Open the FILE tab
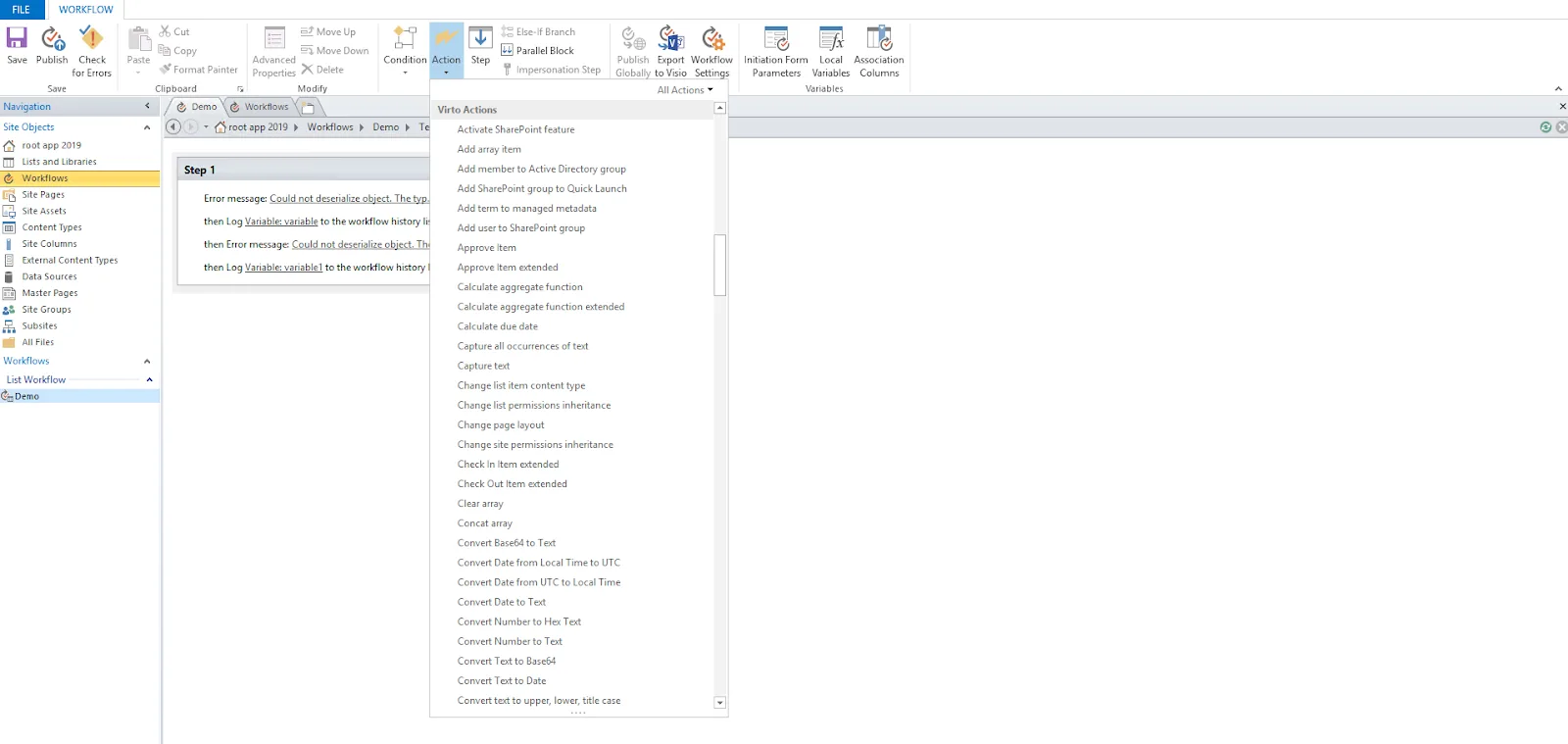1568x744 pixels. pyautogui.click(x=22, y=10)
